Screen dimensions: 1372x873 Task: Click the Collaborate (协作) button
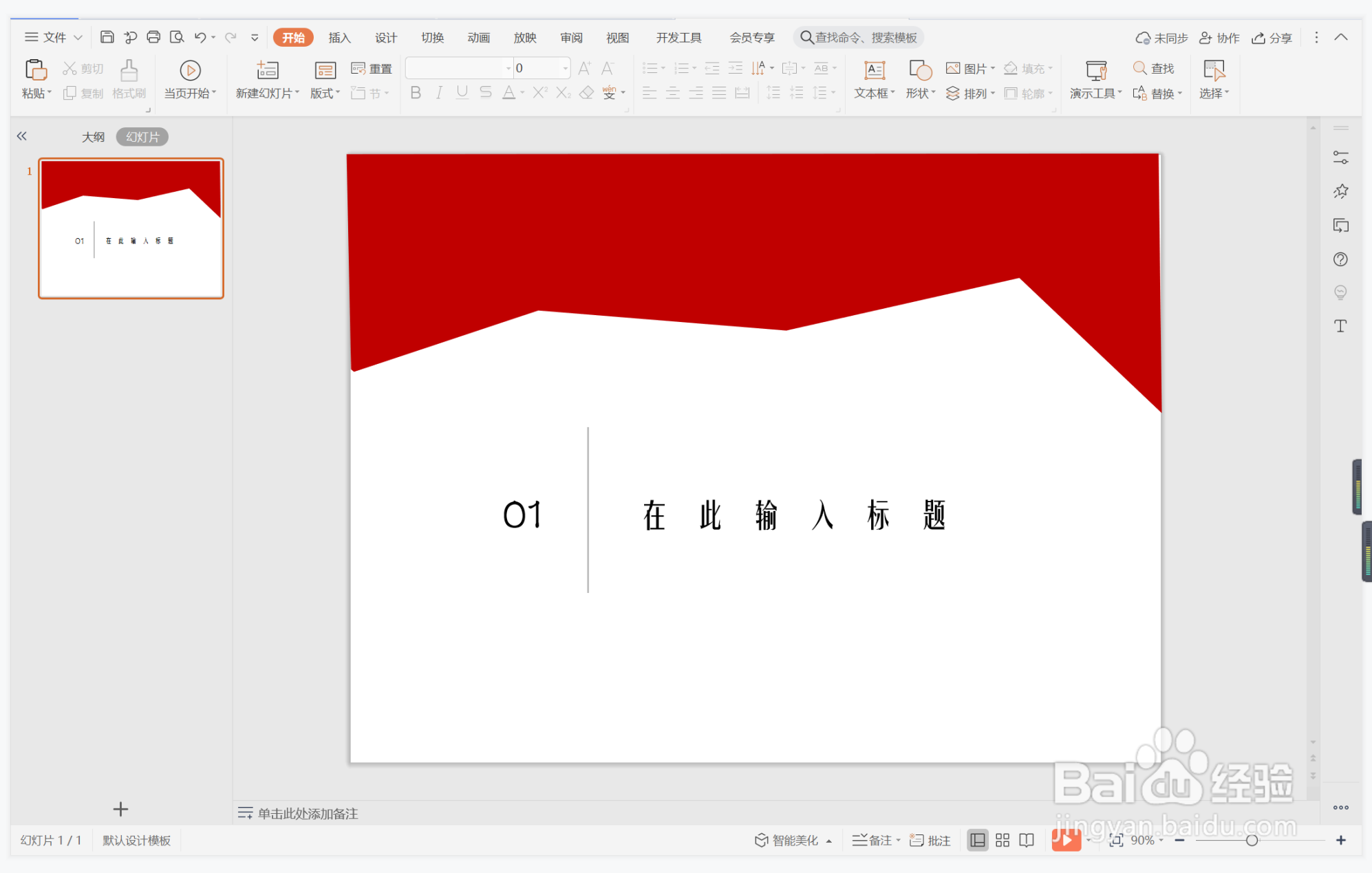[1219, 38]
